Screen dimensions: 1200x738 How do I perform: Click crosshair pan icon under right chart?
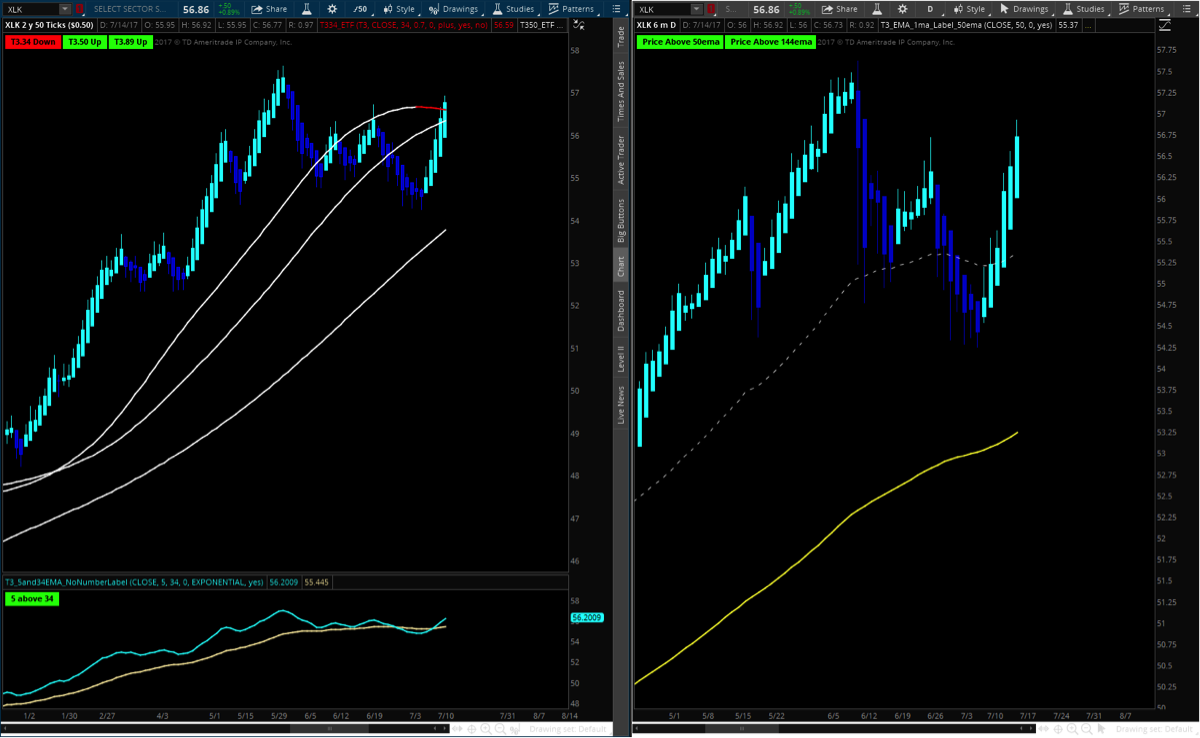[1057, 729]
